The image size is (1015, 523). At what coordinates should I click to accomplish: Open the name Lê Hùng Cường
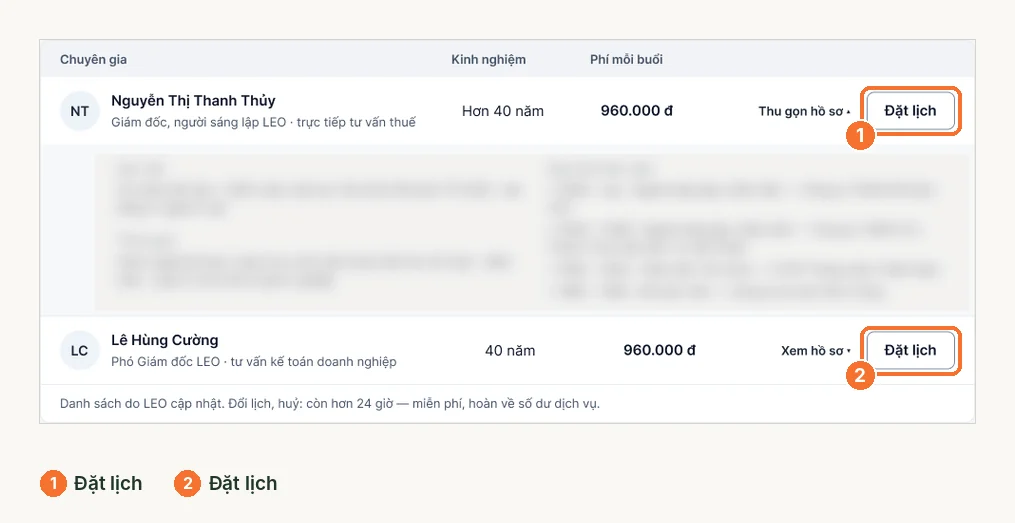point(164,340)
